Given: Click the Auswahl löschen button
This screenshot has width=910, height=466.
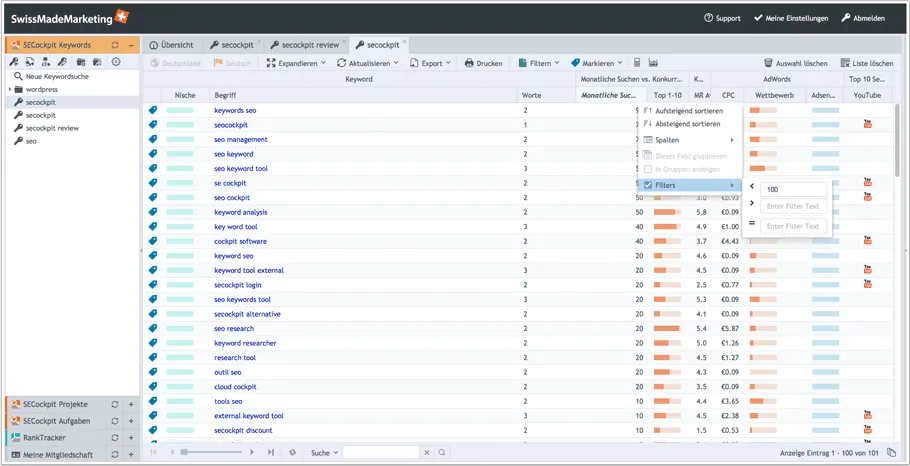Looking at the screenshot, I should [x=795, y=63].
